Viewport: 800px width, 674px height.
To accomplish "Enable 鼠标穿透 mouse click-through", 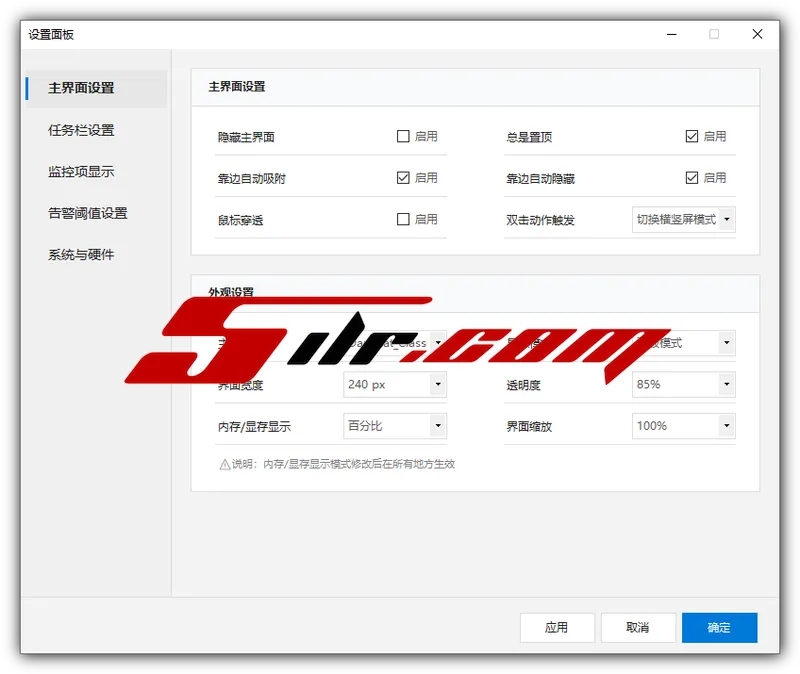I will tap(404, 219).
